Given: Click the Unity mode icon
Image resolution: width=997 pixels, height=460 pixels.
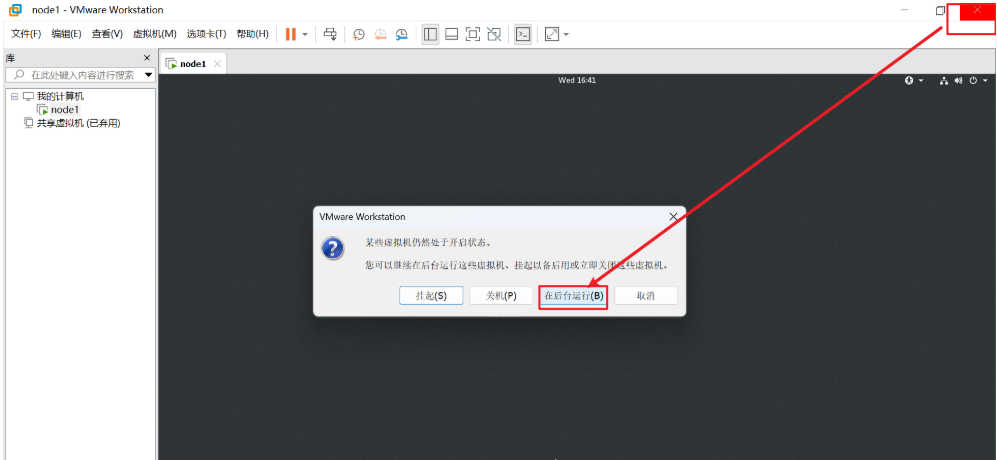Looking at the screenshot, I should pyautogui.click(x=493, y=34).
